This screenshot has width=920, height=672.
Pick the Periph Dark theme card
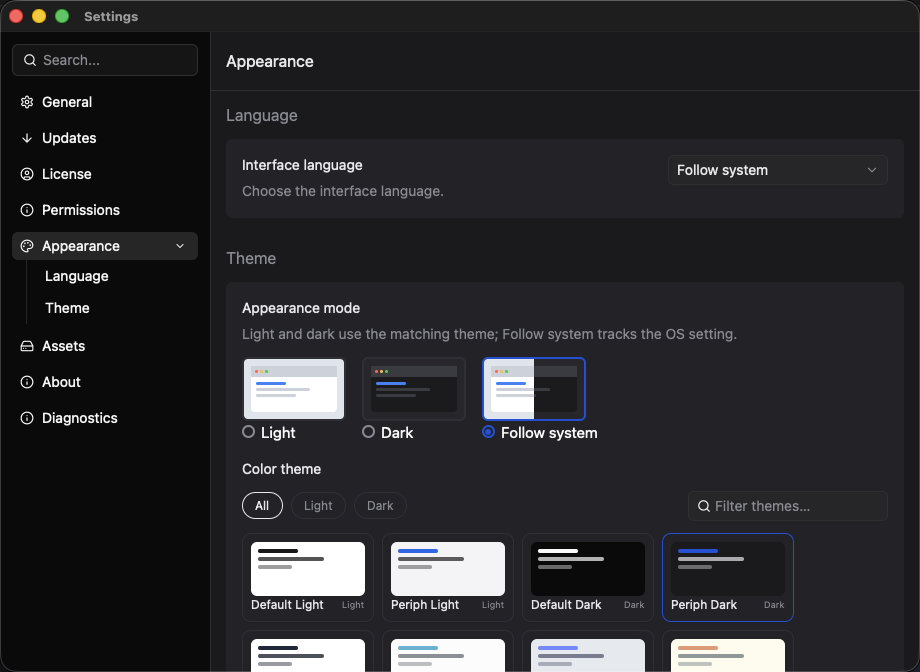[x=728, y=578]
